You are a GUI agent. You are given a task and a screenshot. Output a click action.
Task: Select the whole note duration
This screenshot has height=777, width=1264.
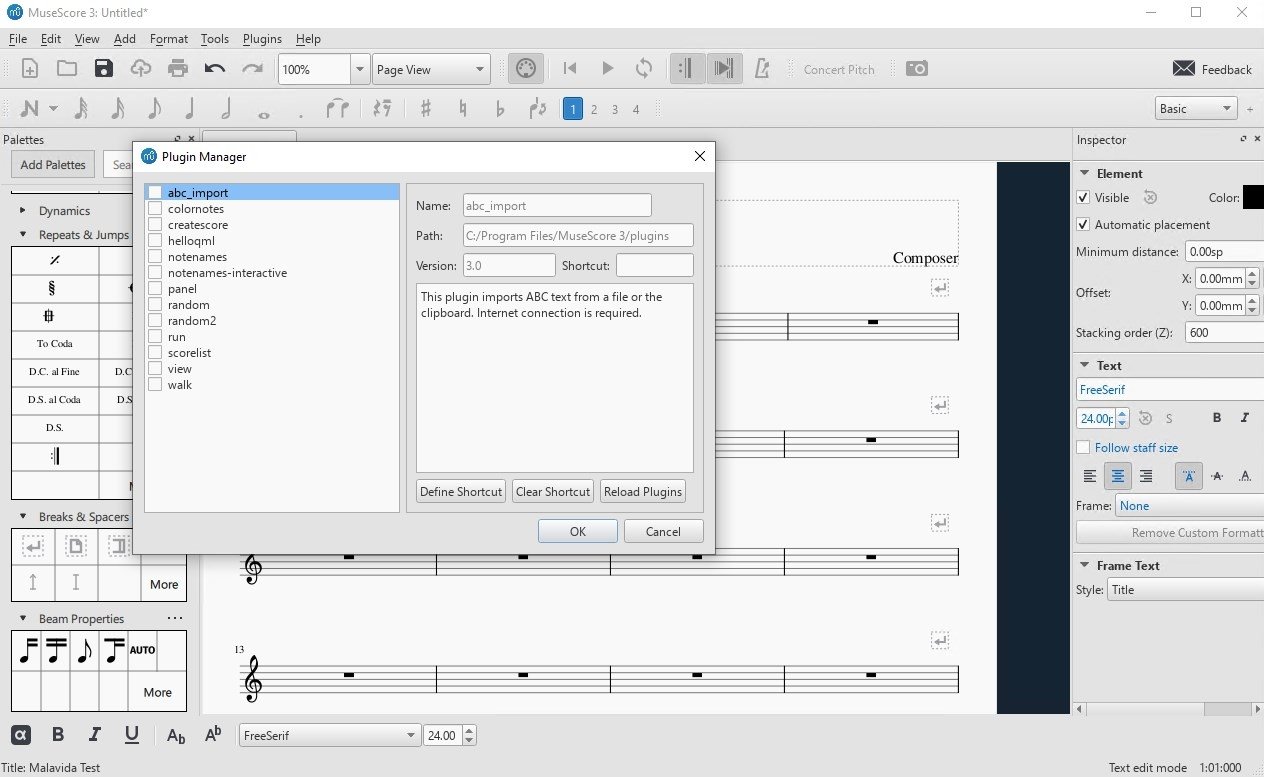[x=263, y=113]
